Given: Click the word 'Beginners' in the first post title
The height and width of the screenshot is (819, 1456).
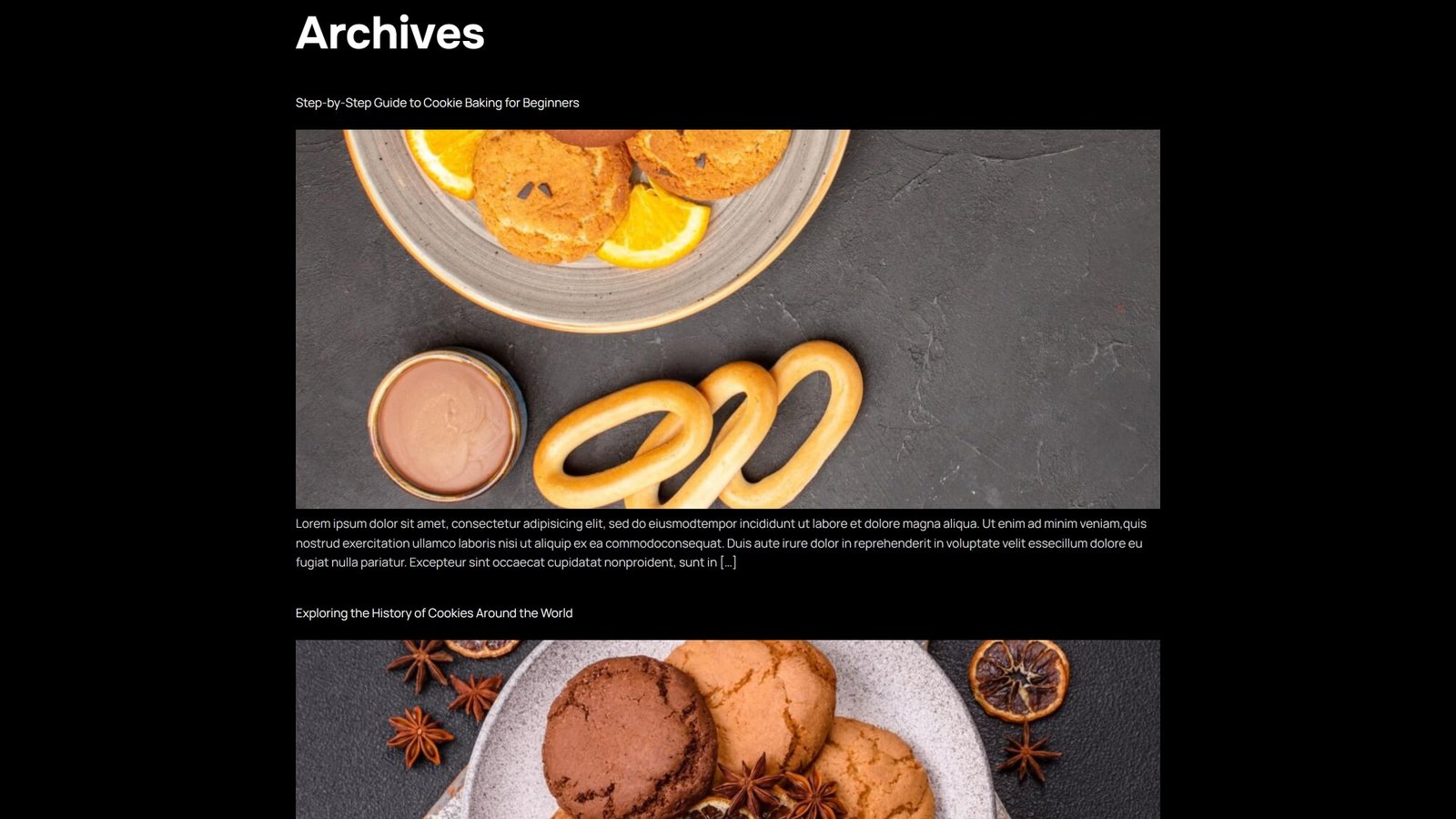Looking at the screenshot, I should [551, 103].
